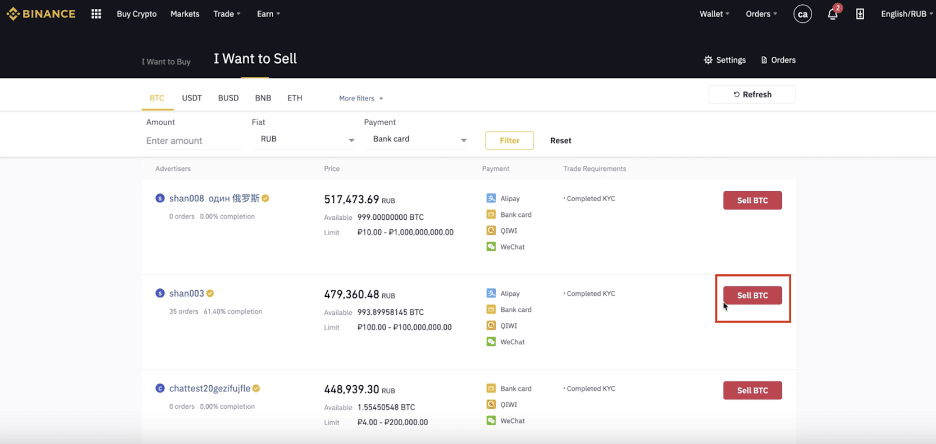Click shan008 advertiser avatar icon

point(159,198)
